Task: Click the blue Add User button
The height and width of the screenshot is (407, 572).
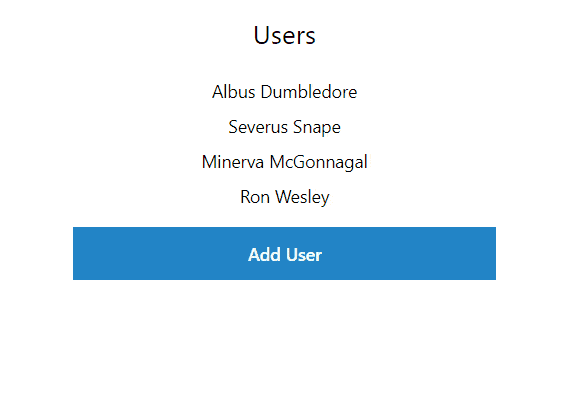Action: (x=284, y=253)
